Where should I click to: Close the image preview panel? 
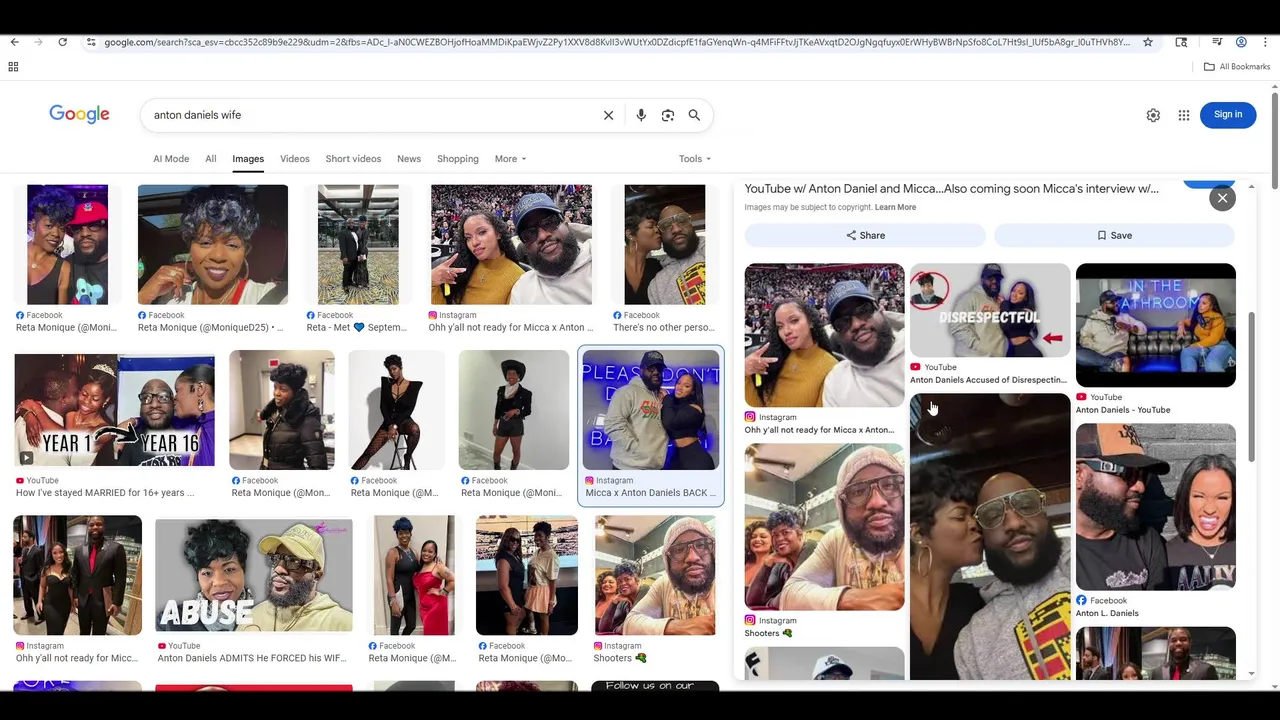coord(1222,198)
